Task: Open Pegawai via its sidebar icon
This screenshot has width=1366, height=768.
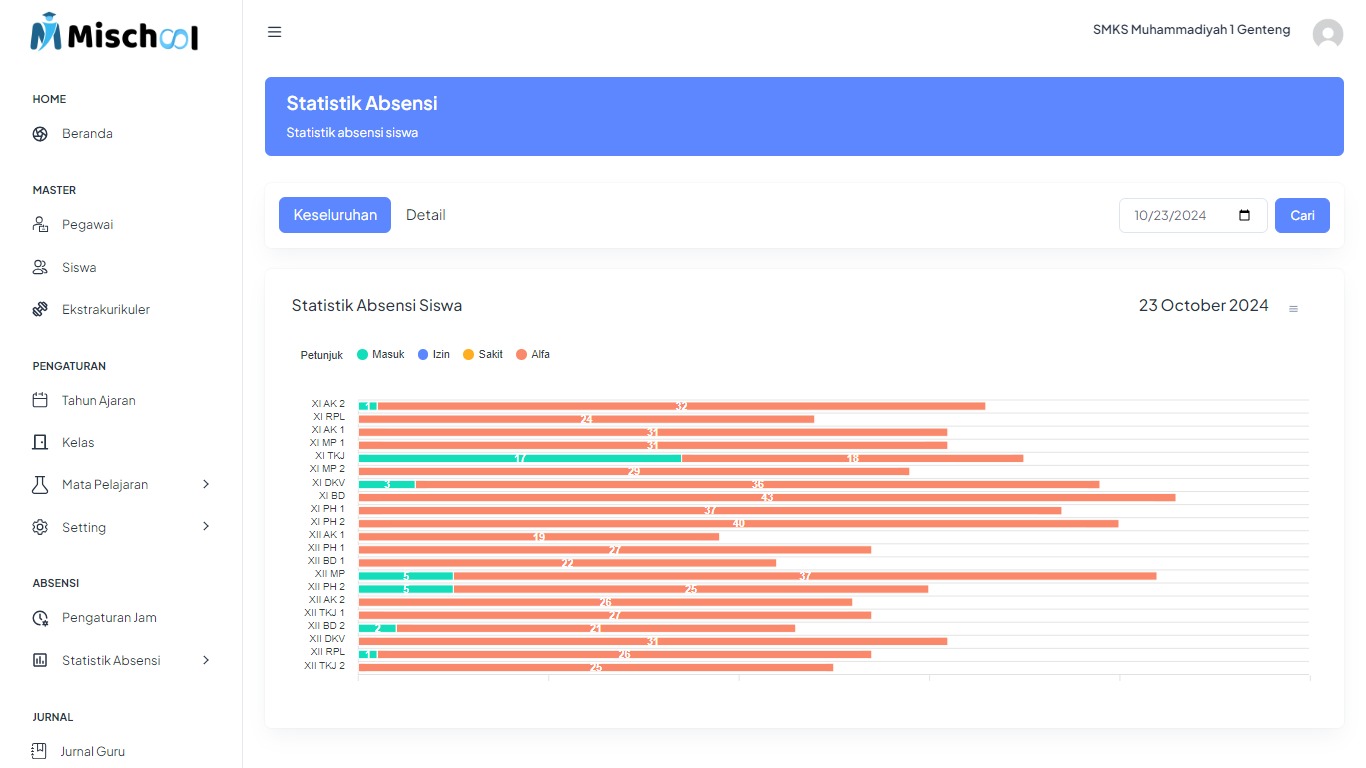Action: tap(40, 225)
